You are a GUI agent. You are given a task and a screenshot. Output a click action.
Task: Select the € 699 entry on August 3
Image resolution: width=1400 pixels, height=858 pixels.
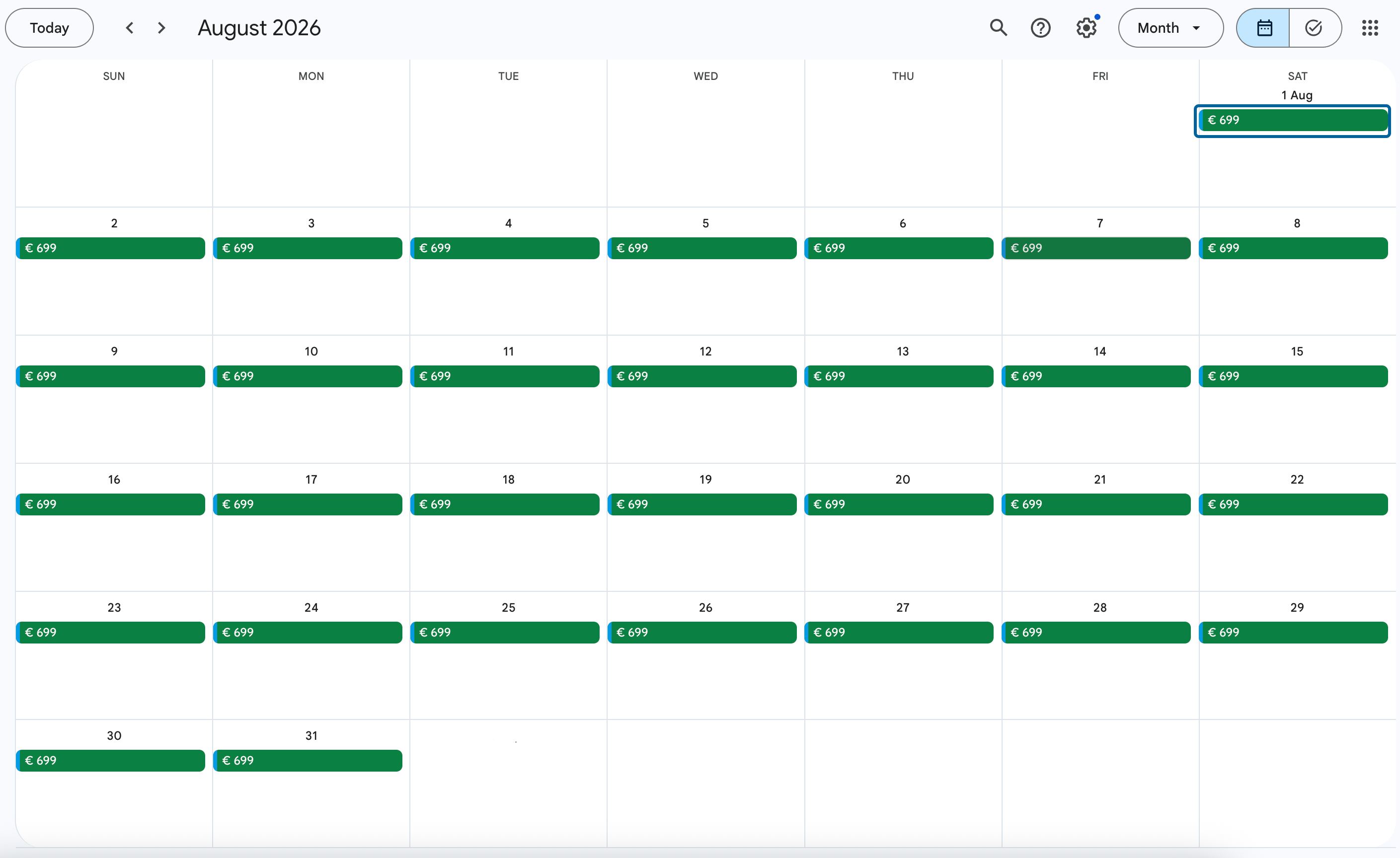[308, 248]
